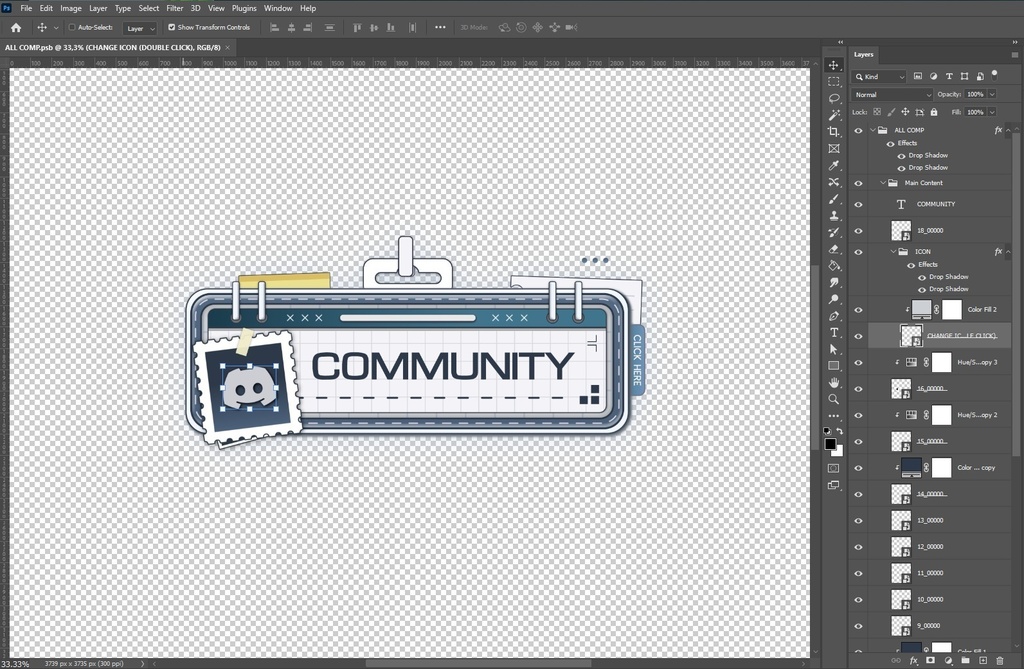1024x669 pixels.
Task: Collapse the ALL COMP group arrow
Action: tap(872, 130)
